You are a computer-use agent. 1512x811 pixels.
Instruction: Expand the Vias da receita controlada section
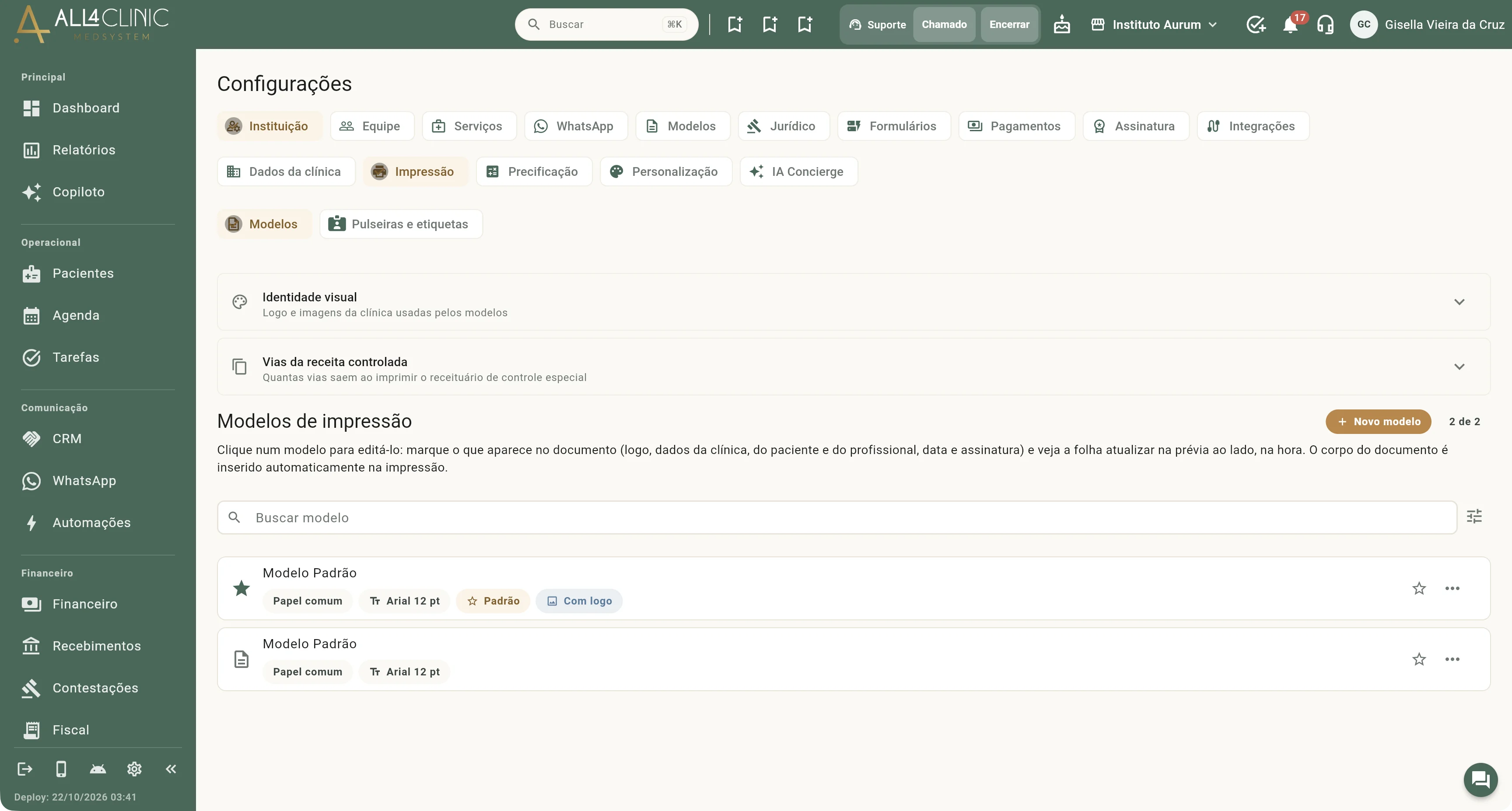[854, 366]
